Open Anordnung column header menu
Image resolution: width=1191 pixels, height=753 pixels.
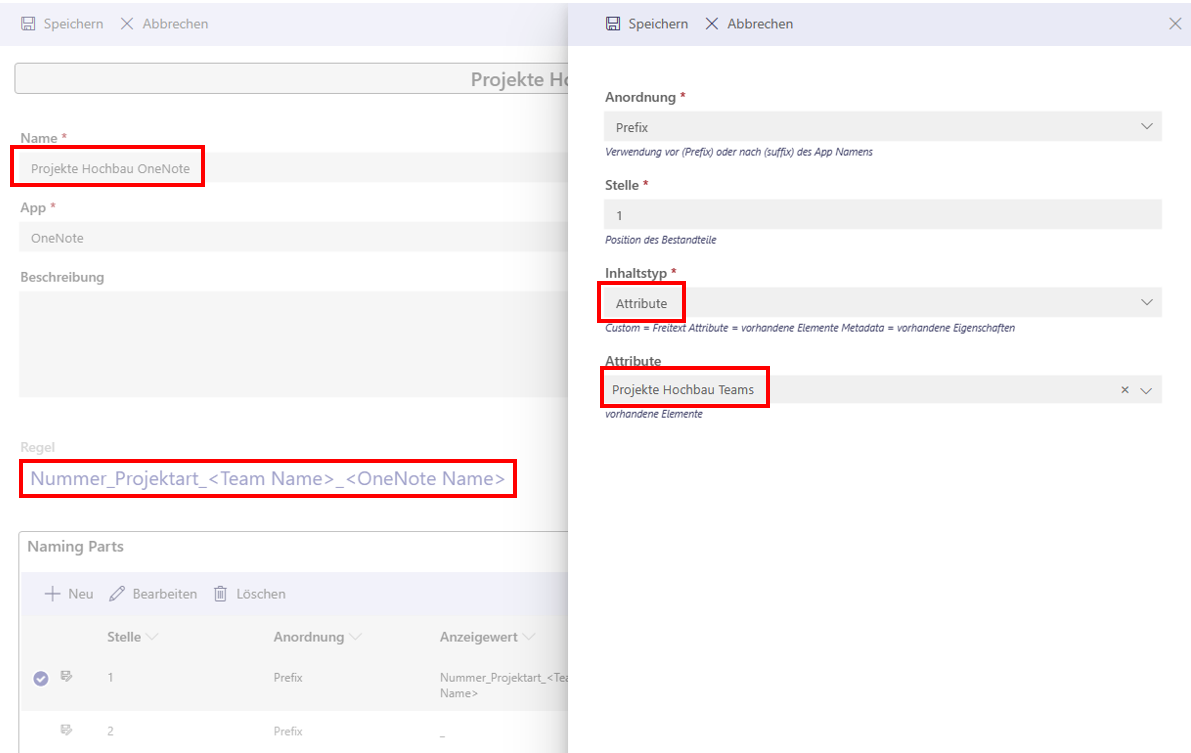(x=355, y=637)
